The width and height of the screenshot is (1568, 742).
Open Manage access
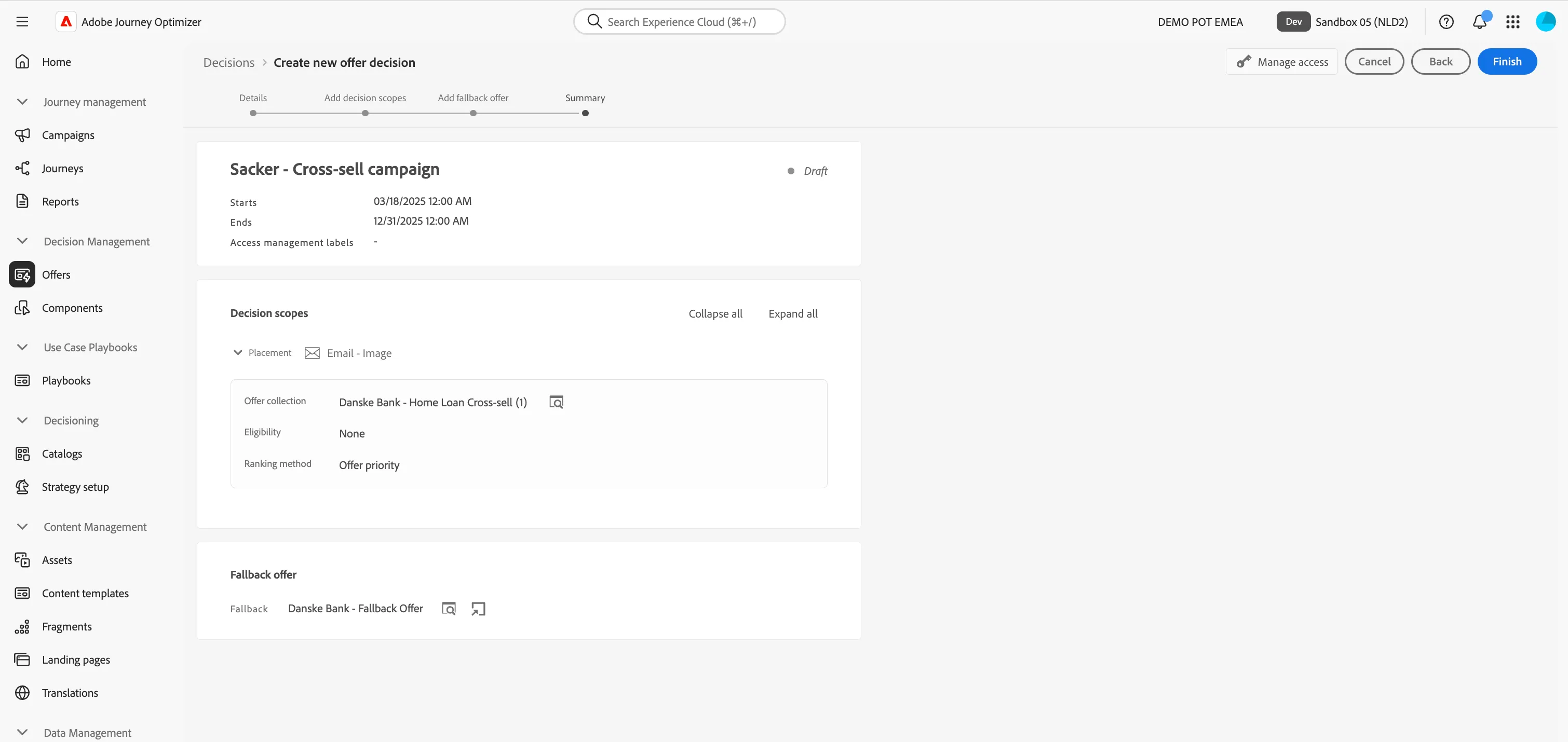point(1282,61)
